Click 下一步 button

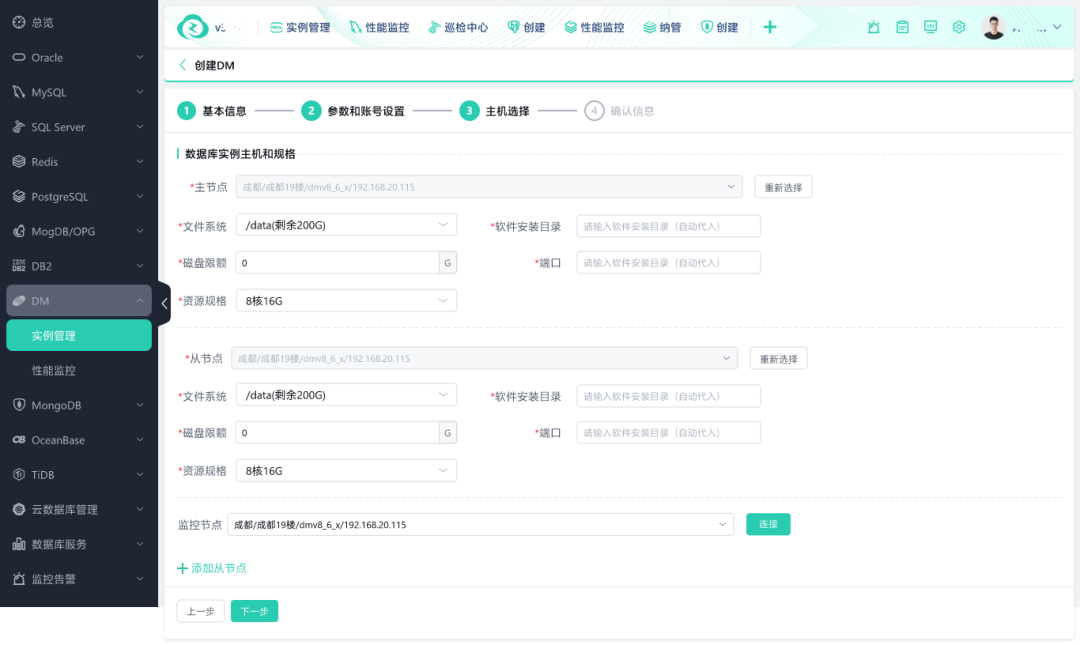tap(254, 611)
